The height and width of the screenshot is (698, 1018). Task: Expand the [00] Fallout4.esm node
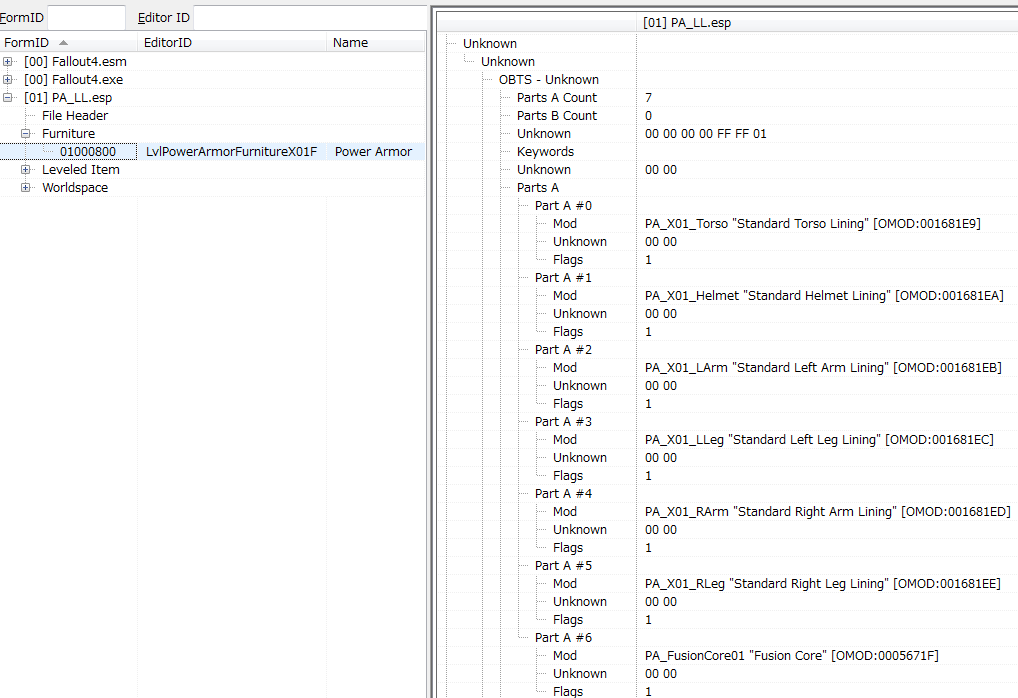click(x=8, y=62)
